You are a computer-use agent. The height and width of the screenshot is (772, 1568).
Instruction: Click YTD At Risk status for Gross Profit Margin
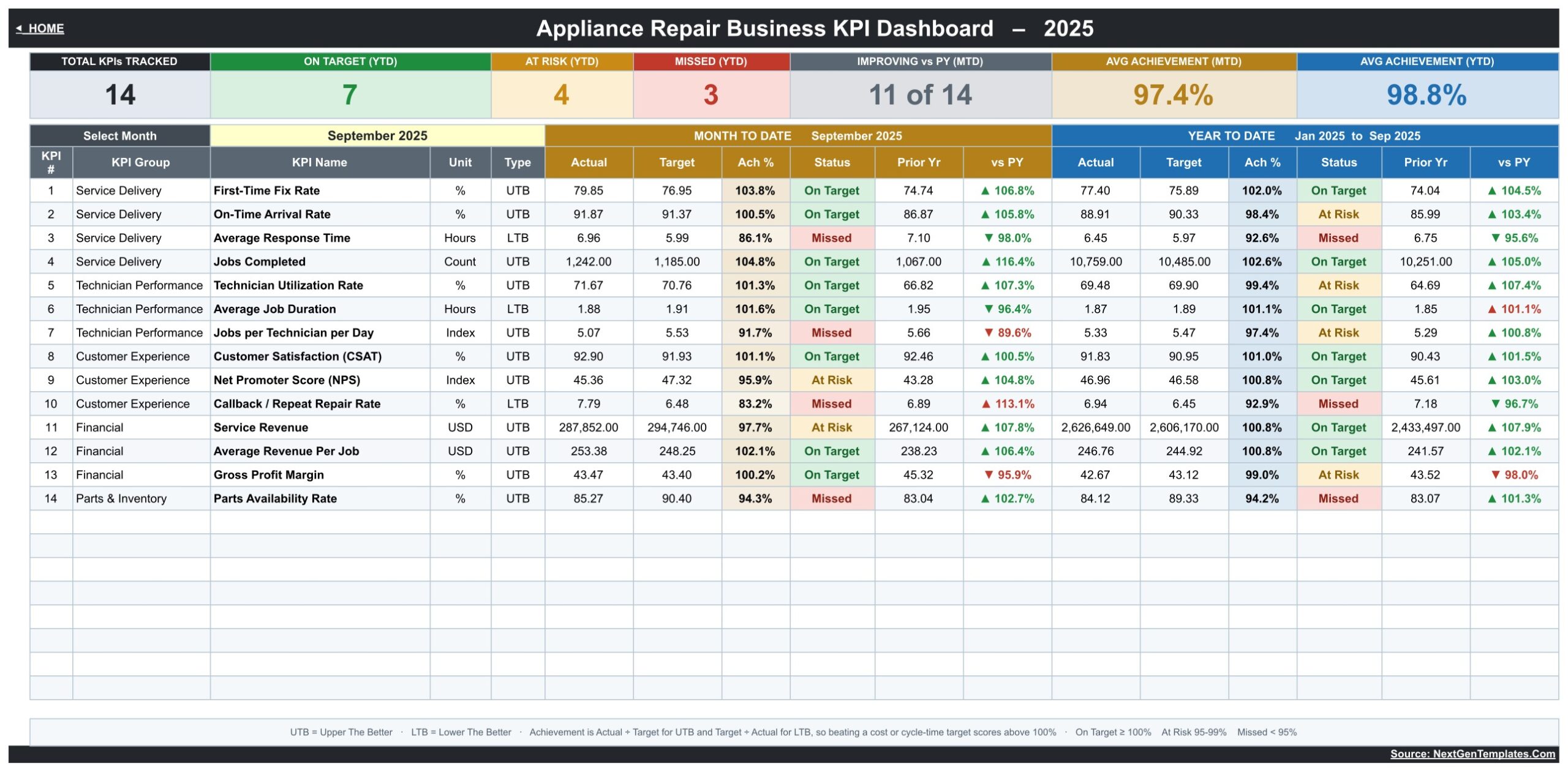tap(1338, 474)
